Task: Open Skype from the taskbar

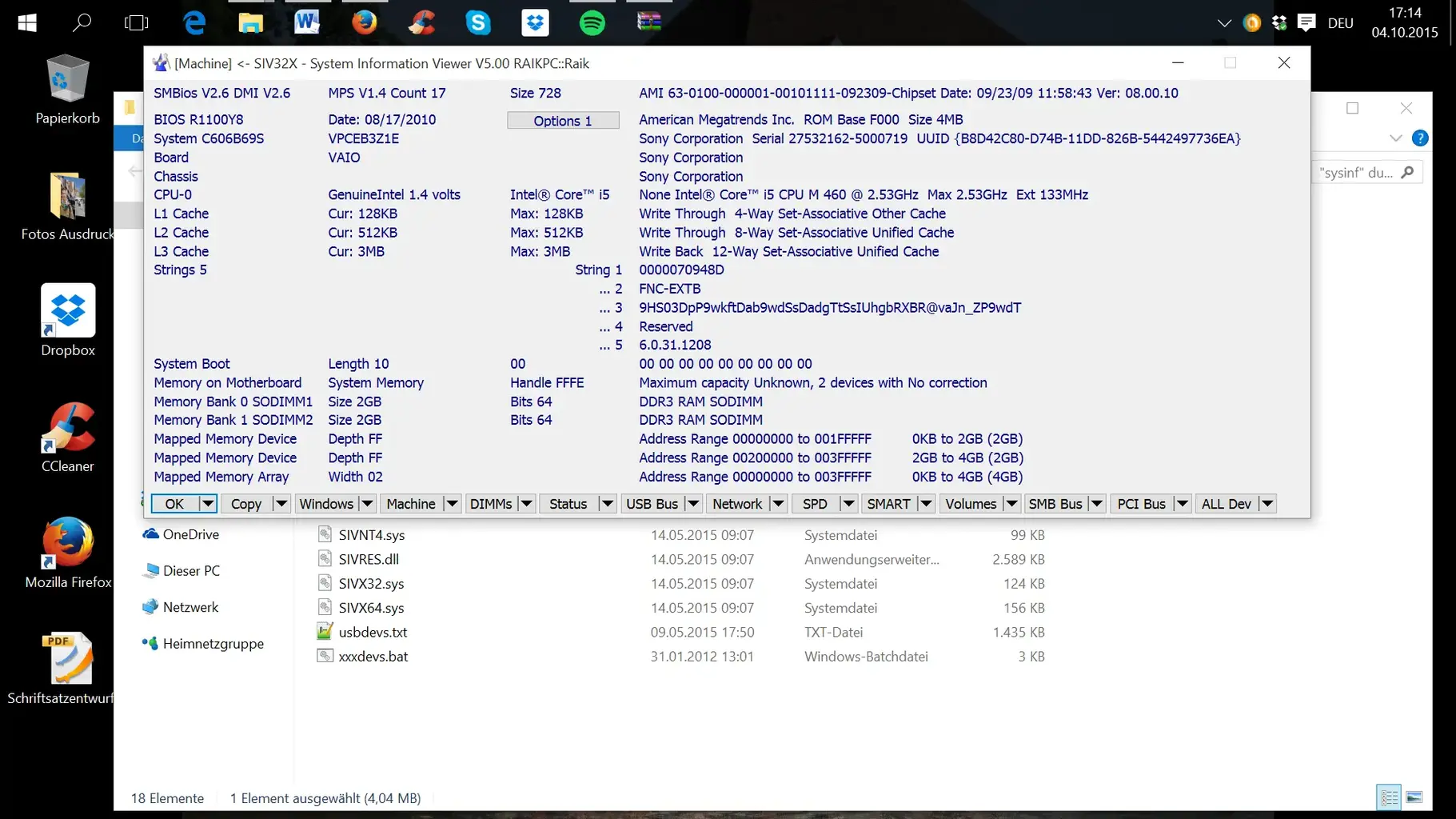Action: point(478,22)
